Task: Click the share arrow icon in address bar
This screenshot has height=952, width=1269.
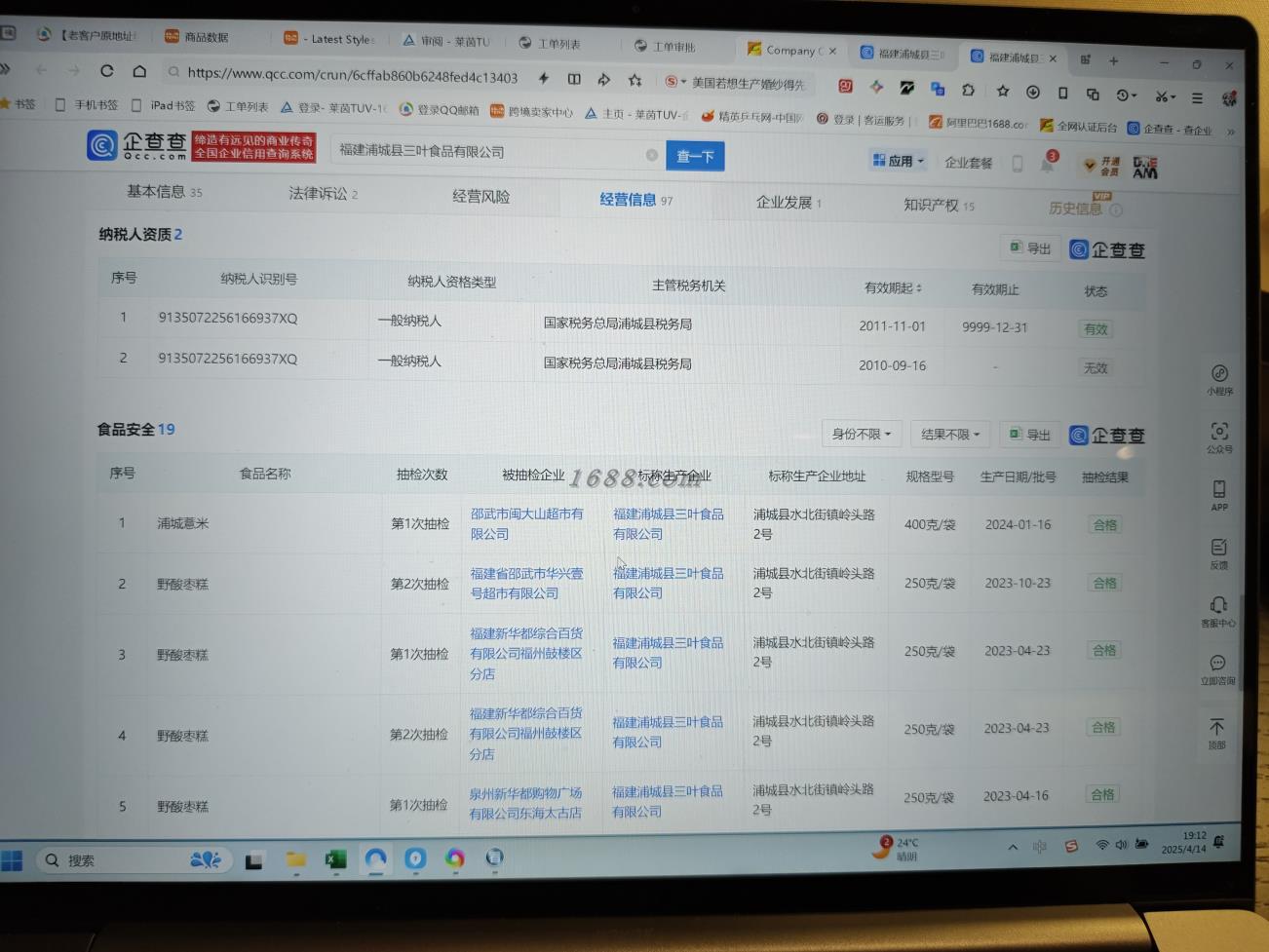Action: (x=604, y=80)
